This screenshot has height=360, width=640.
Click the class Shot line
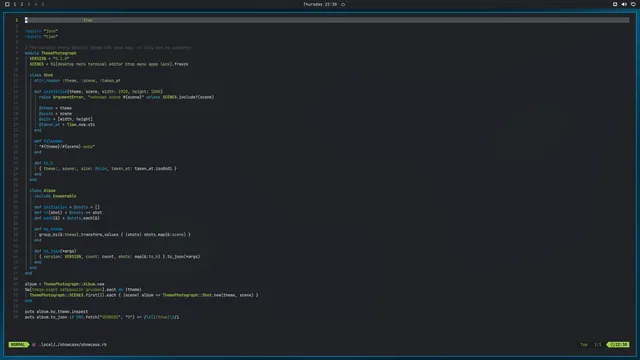41,75
